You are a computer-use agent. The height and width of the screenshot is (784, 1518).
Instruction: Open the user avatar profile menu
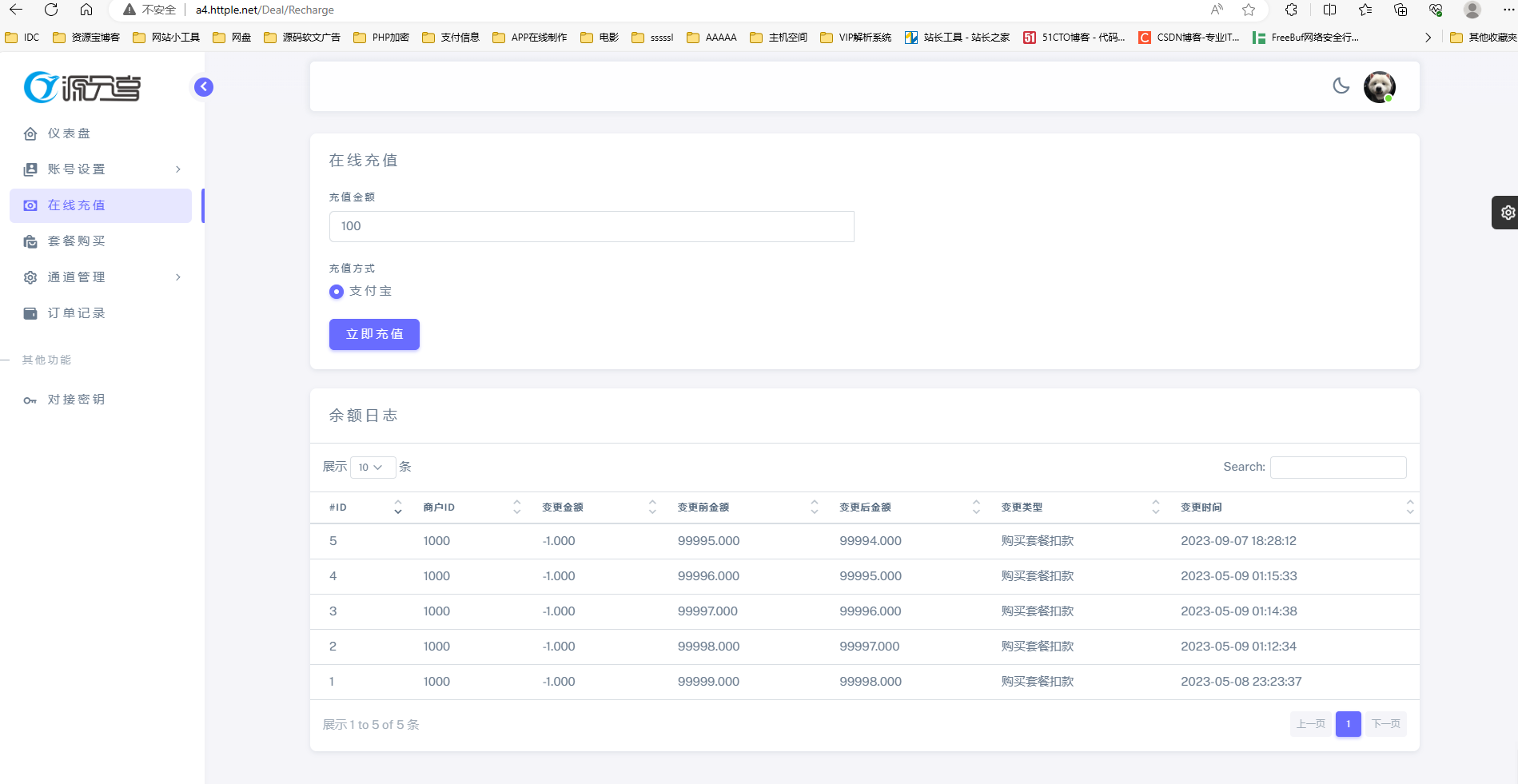coord(1379,86)
